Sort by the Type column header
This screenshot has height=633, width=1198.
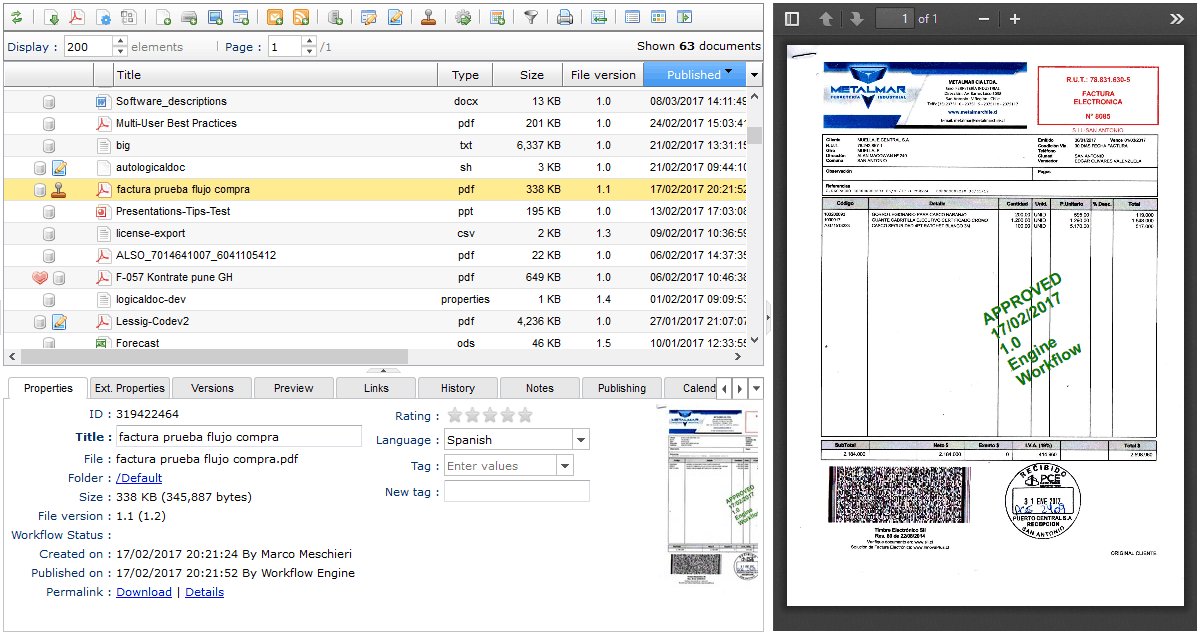465,75
